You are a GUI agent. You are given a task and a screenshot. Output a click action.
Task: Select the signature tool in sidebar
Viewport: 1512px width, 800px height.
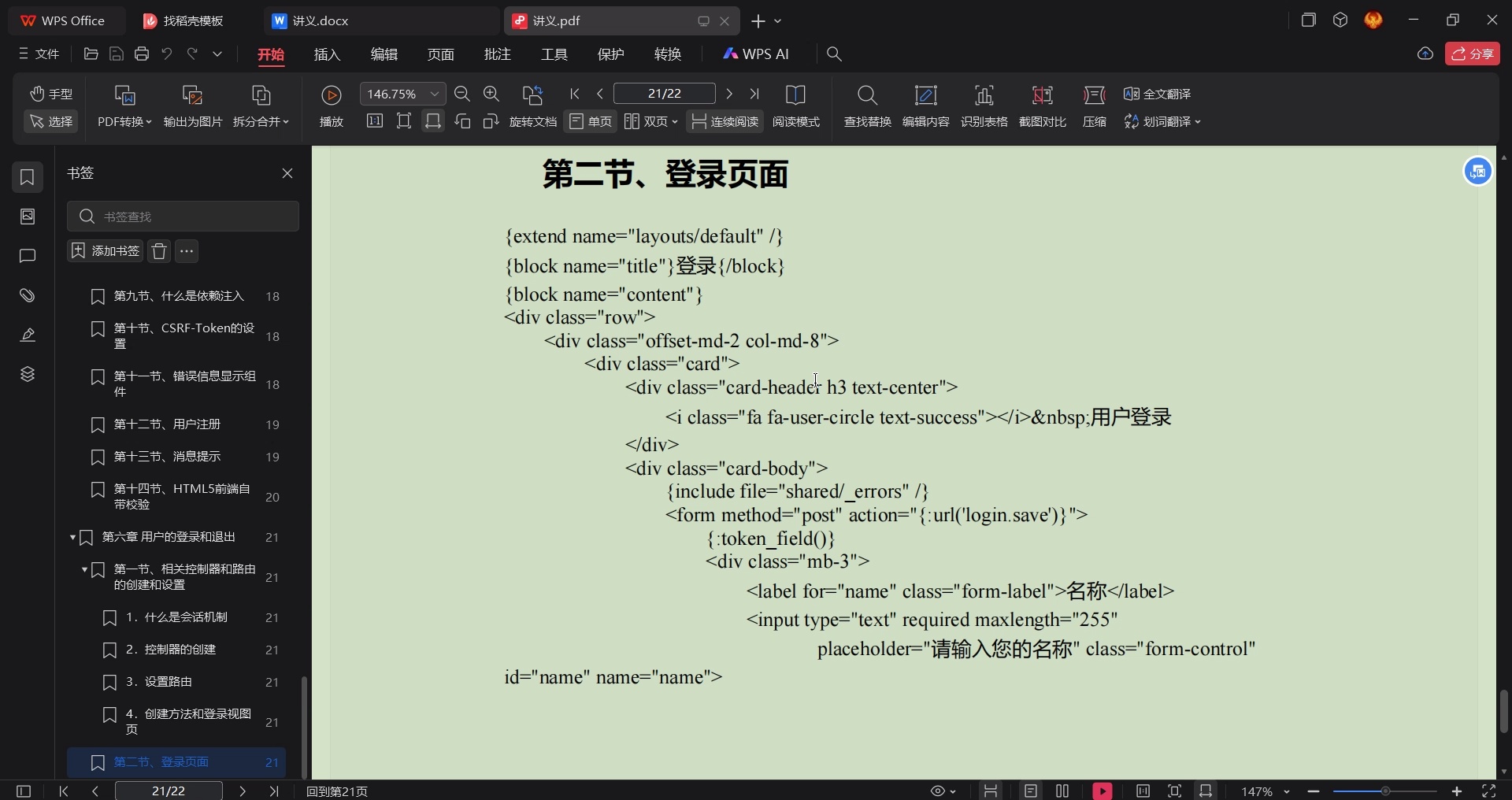pyautogui.click(x=28, y=335)
